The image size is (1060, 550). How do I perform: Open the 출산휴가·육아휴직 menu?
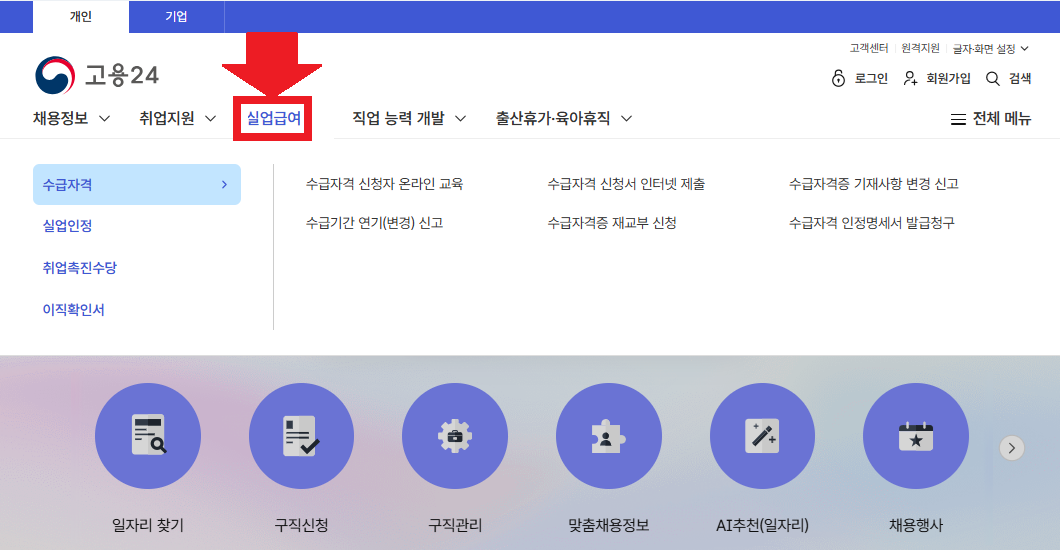553,118
